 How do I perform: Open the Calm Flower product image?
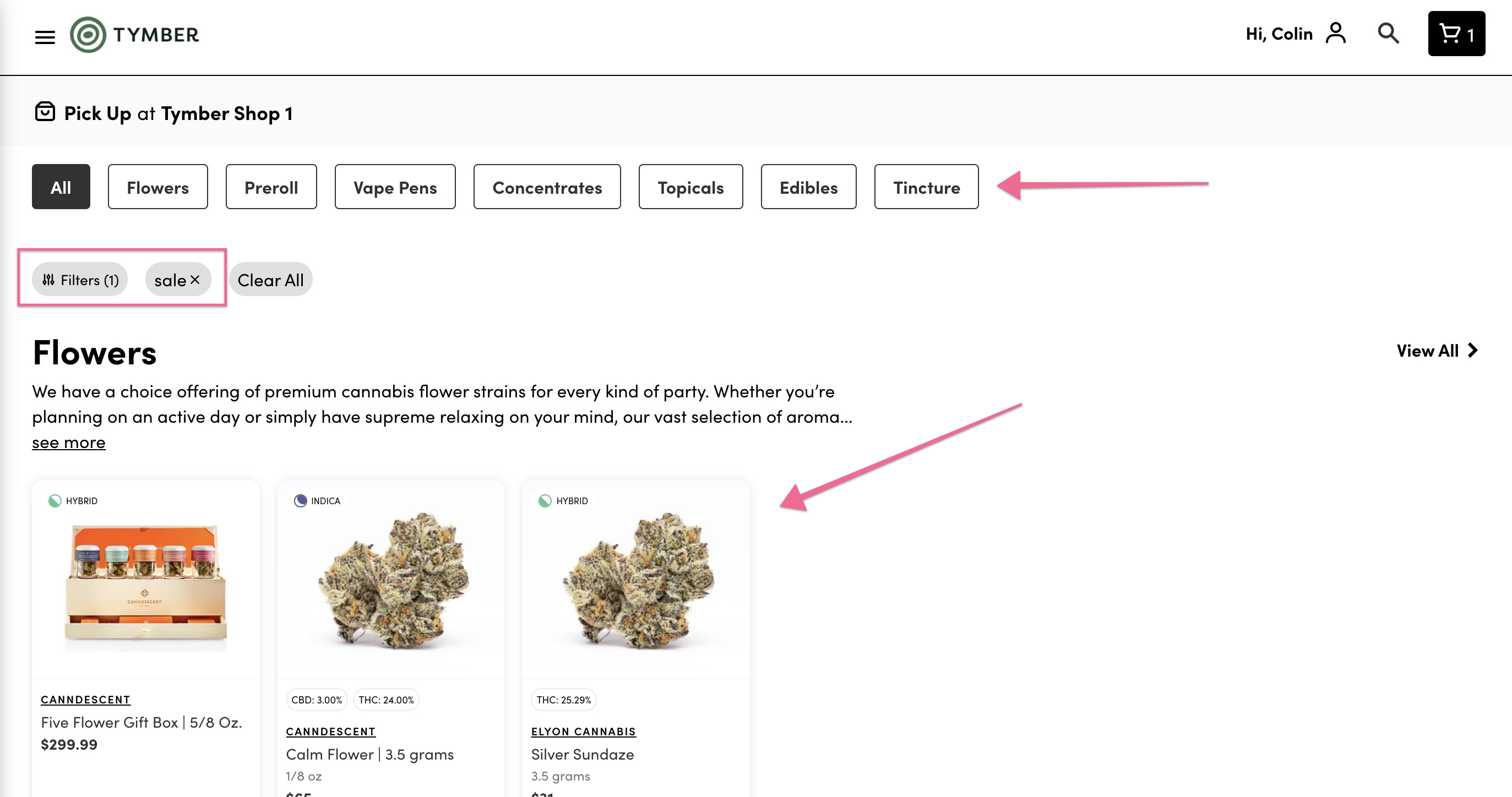point(391,578)
